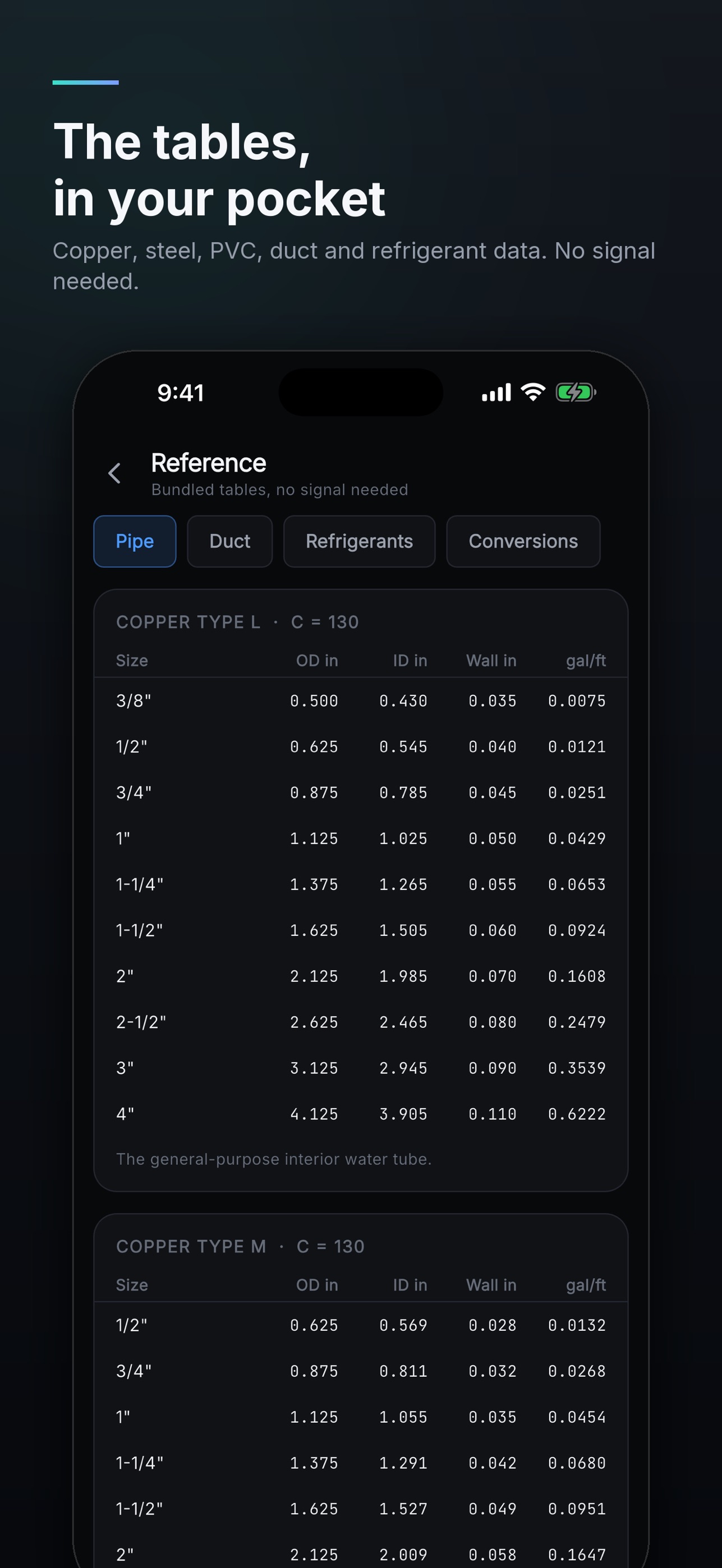722x1568 pixels.
Task: Tap the general-purpose interior water tube note
Action: pyautogui.click(x=274, y=1159)
